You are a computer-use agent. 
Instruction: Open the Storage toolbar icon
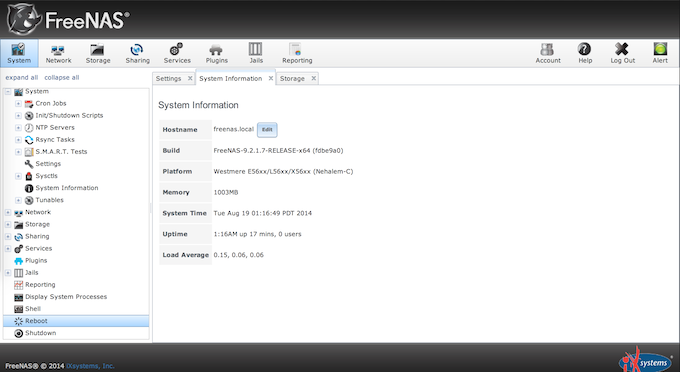point(98,53)
